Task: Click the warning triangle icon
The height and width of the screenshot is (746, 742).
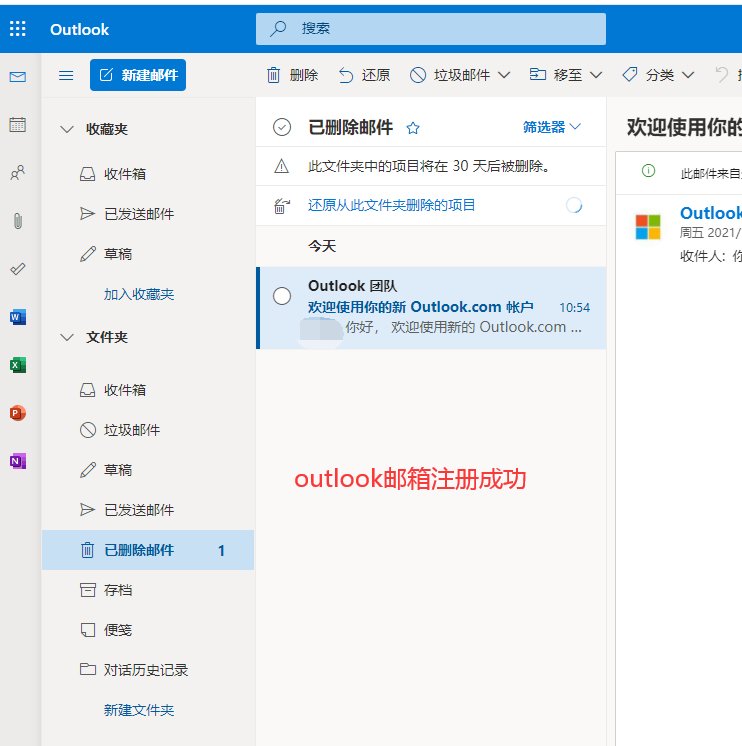Action: (x=282, y=166)
